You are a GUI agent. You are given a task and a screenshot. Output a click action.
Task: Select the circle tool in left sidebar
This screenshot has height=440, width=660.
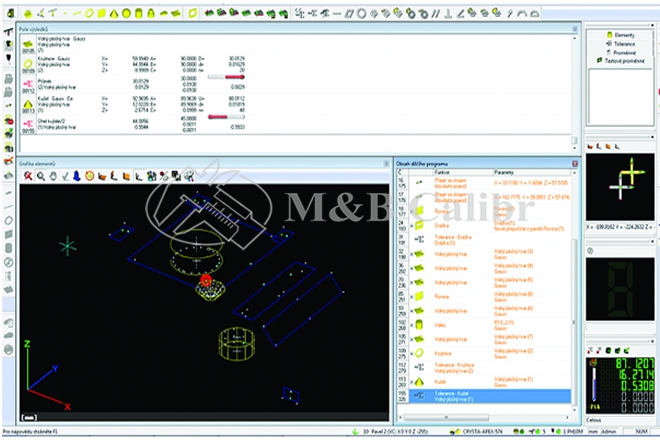pyautogui.click(x=7, y=219)
